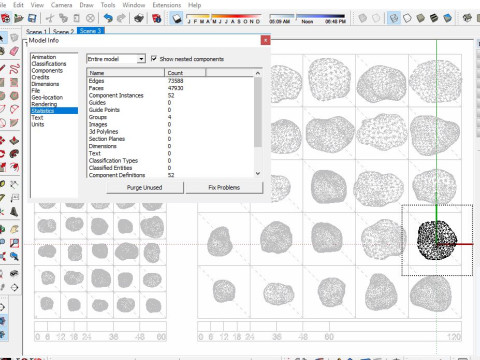The height and width of the screenshot is (360, 480).
Task: Undo the last action with blue arrow
Action: tap(108, 18)
